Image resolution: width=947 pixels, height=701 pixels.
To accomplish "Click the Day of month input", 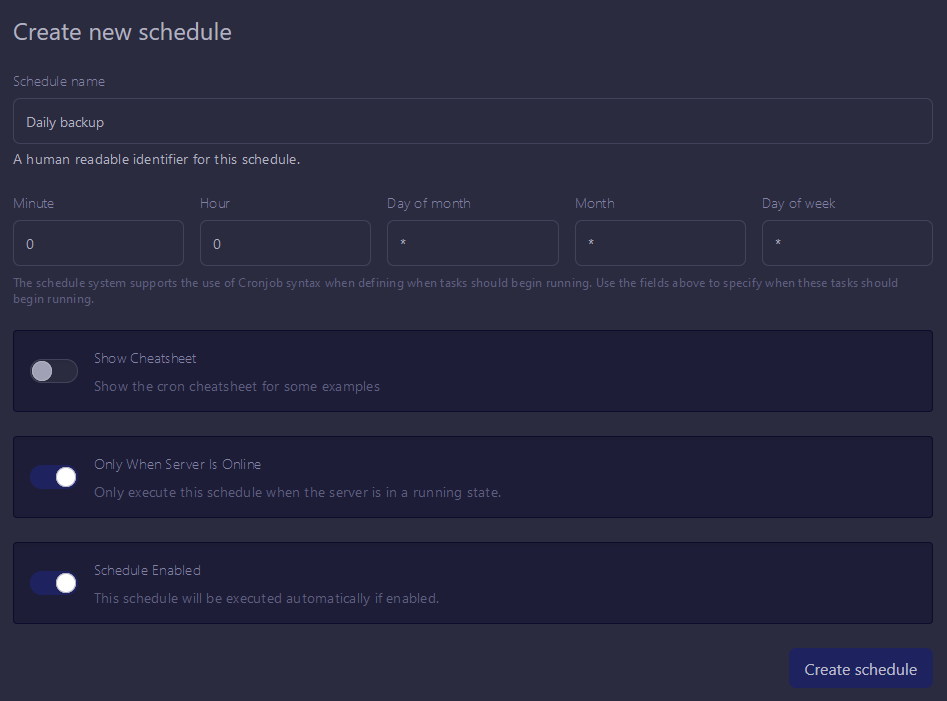I will (472, 243).
